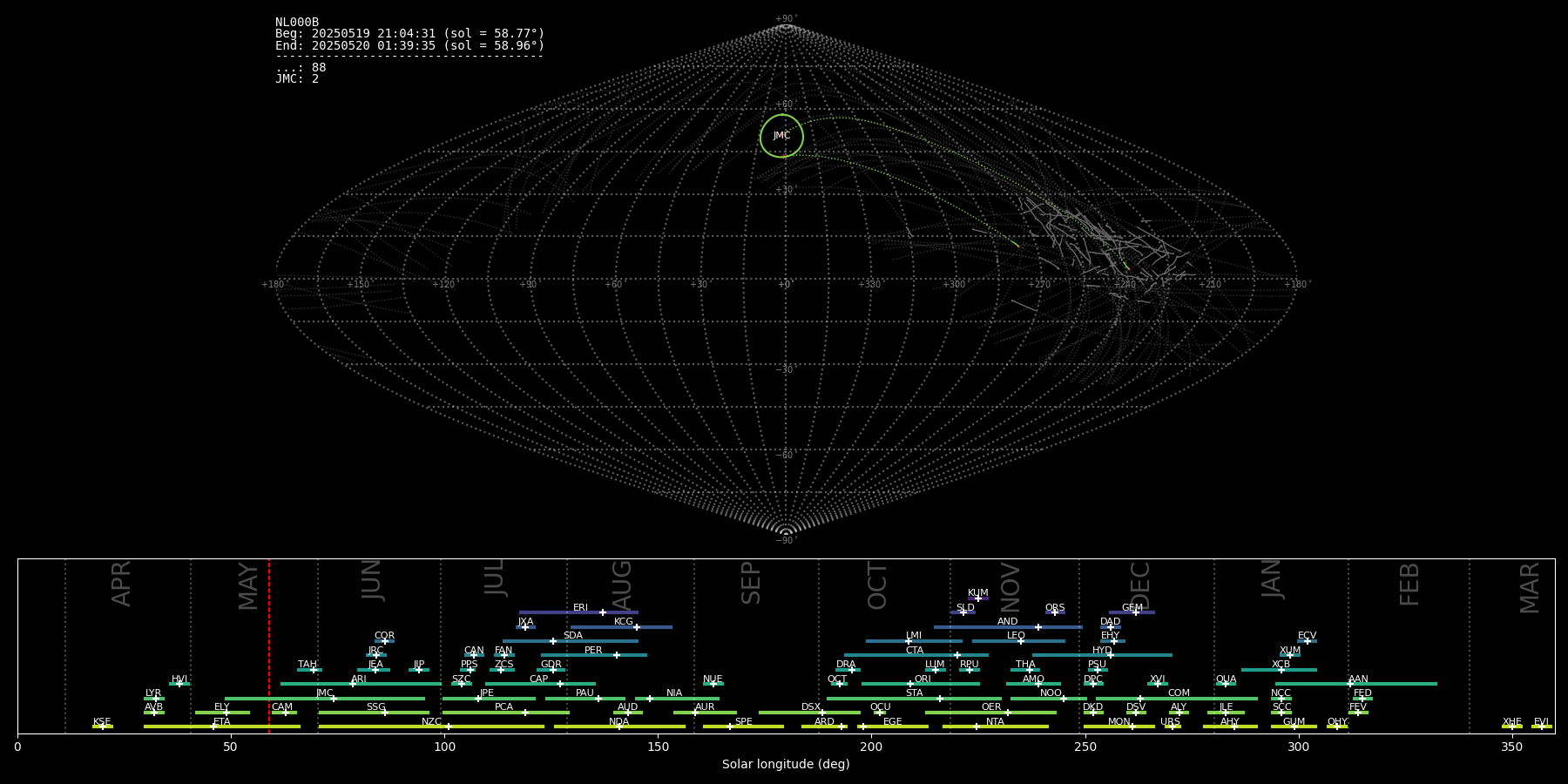The width and height of the screenshot is (1568, 784).
Task: Click the AND shower label
Action: [x=1007, y=622]
